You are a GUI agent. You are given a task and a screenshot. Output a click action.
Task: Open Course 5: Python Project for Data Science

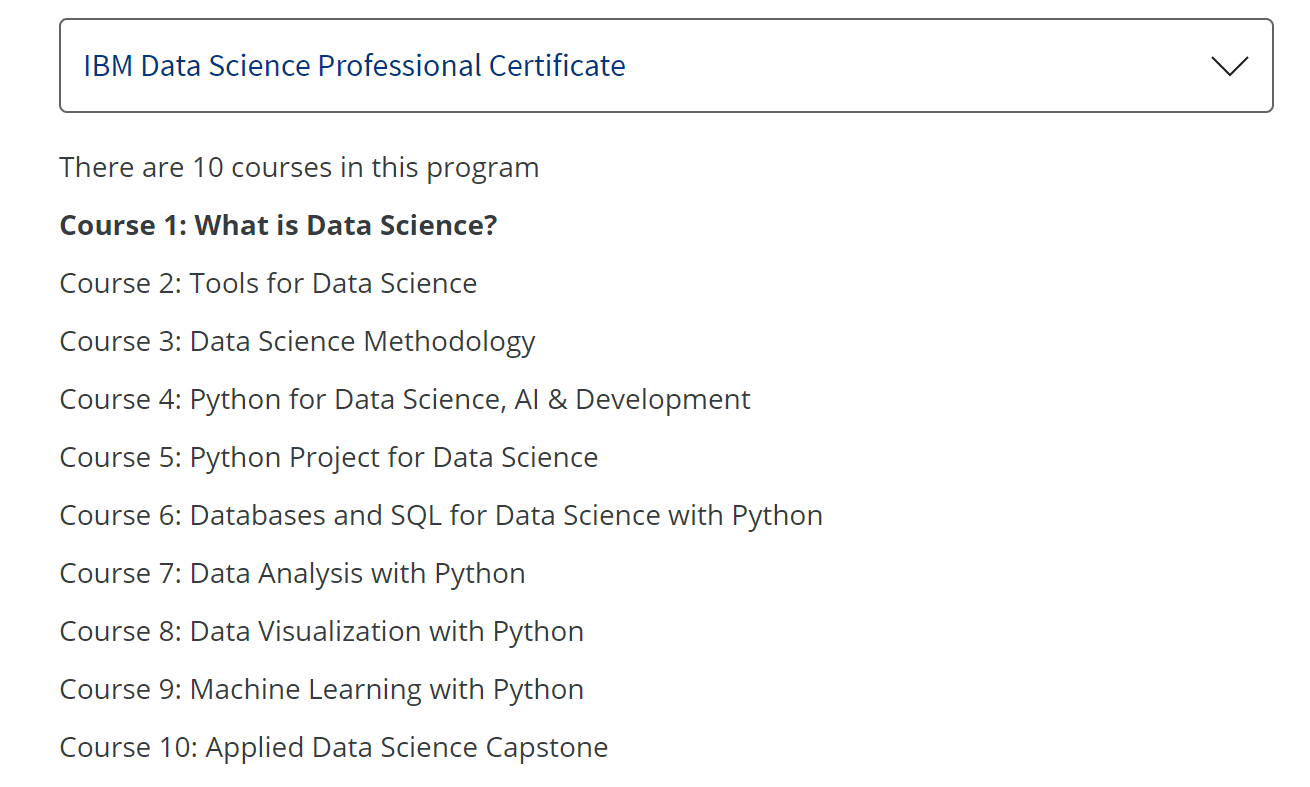point(329,457)
